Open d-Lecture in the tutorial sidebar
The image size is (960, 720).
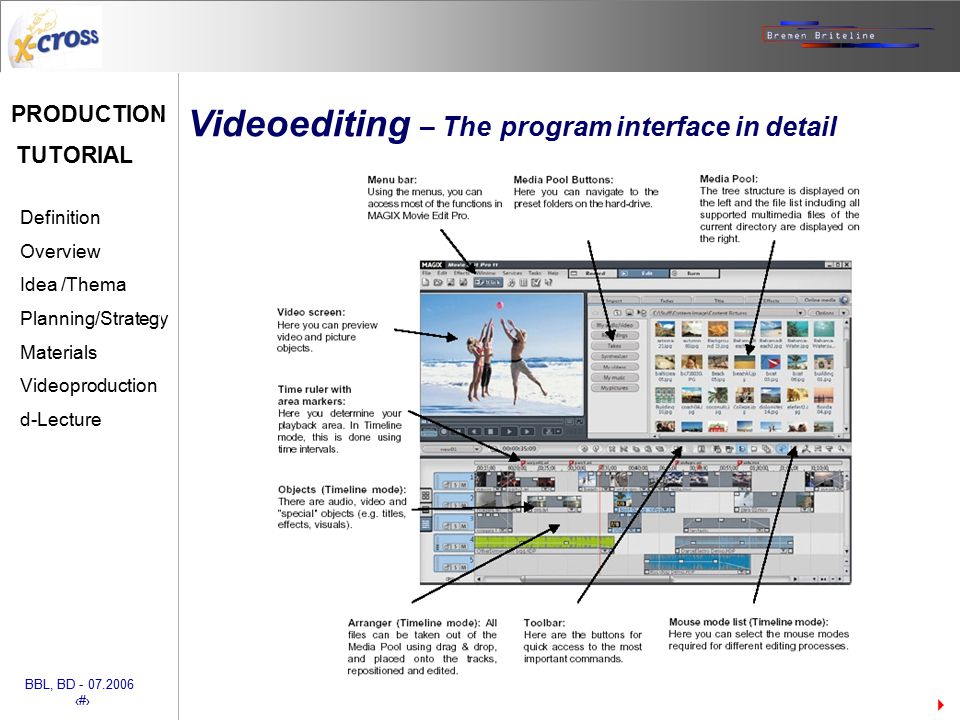point(61,419)
